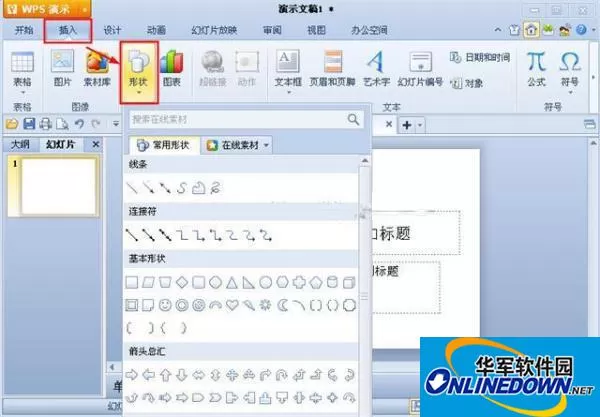Open the 设计 ribbon tab
The width and height of the screenshot is (600, 417).
(x=112, y=30)
